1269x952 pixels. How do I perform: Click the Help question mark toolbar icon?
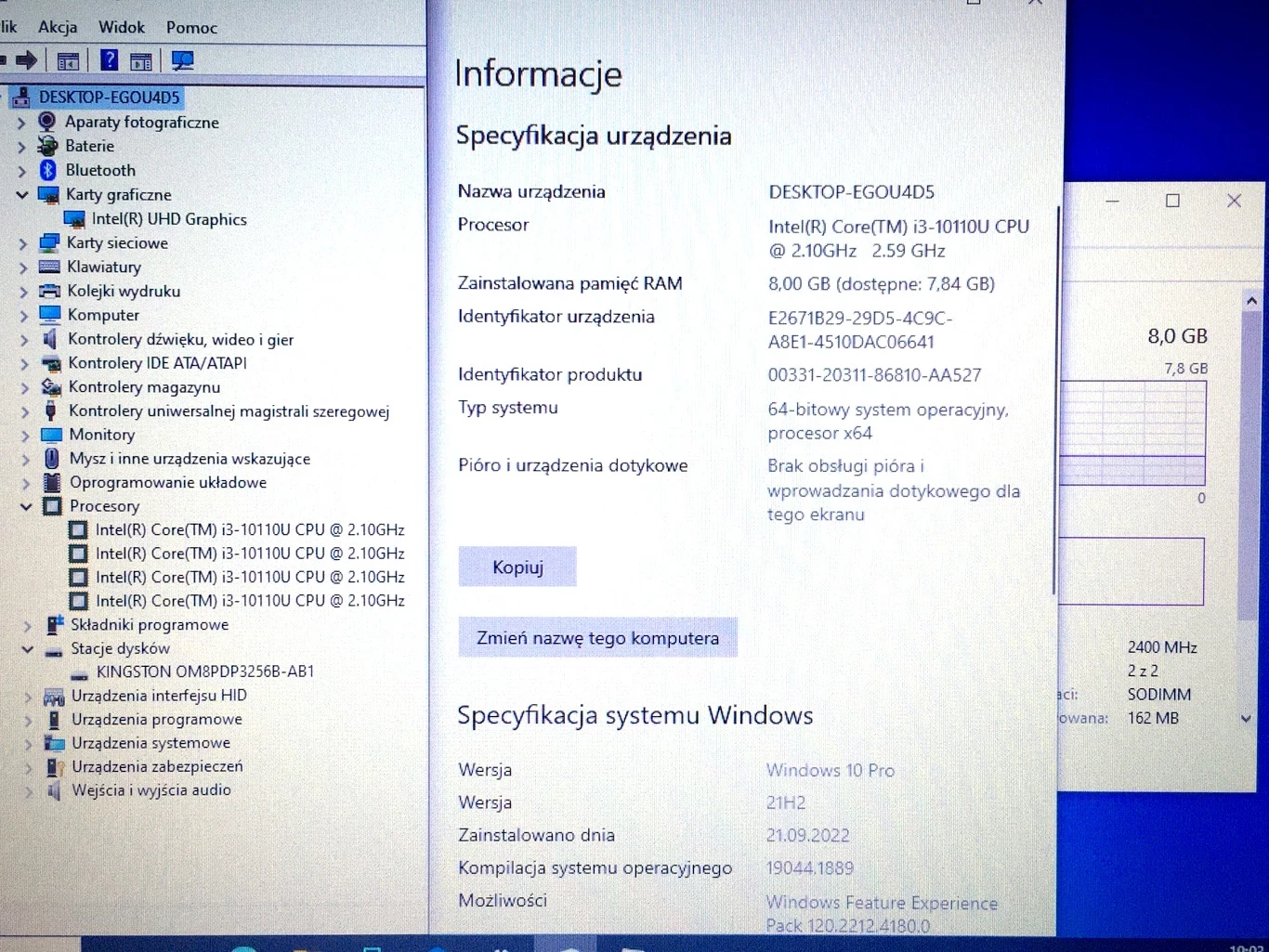[109, 60]
